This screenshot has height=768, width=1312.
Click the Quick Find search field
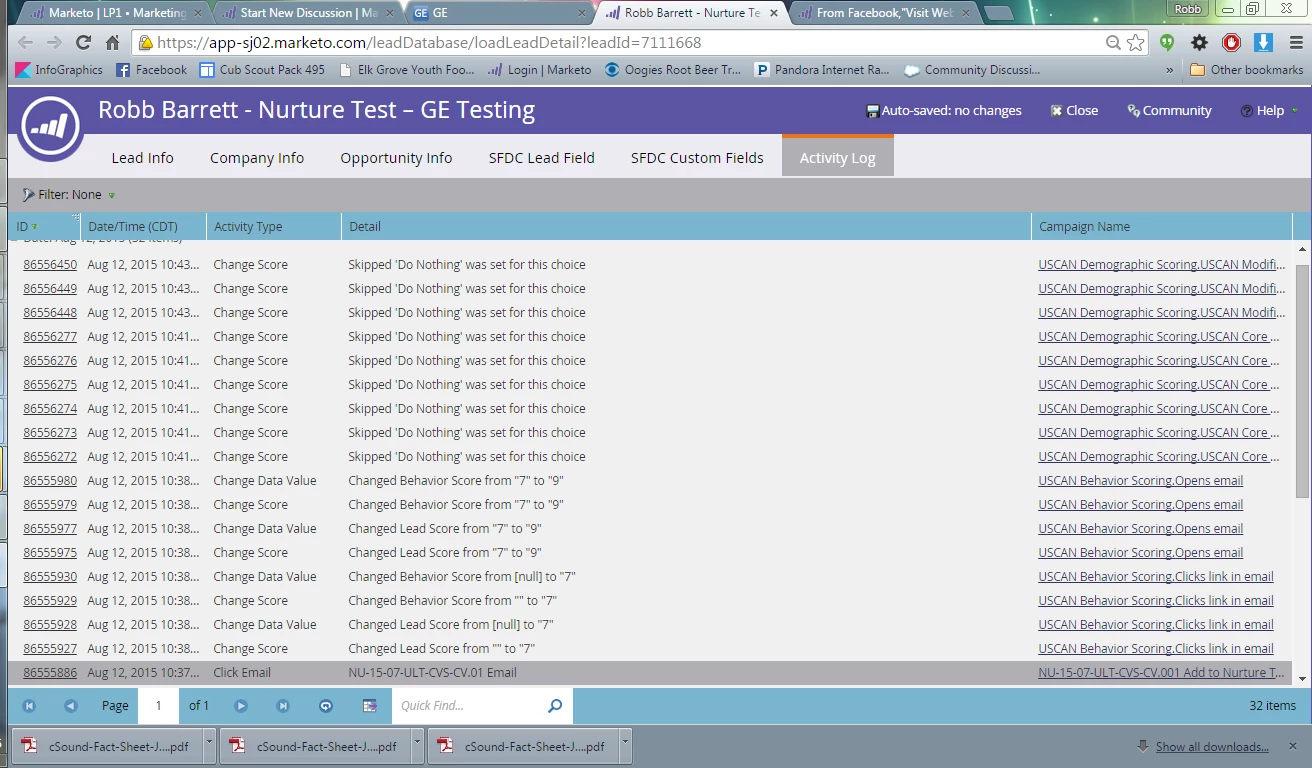pyautogui.click(x=470, y=706)
